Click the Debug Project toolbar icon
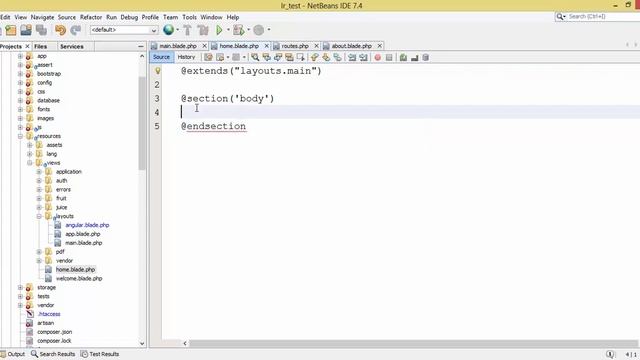640x360 pixels. tap(239, 30)
